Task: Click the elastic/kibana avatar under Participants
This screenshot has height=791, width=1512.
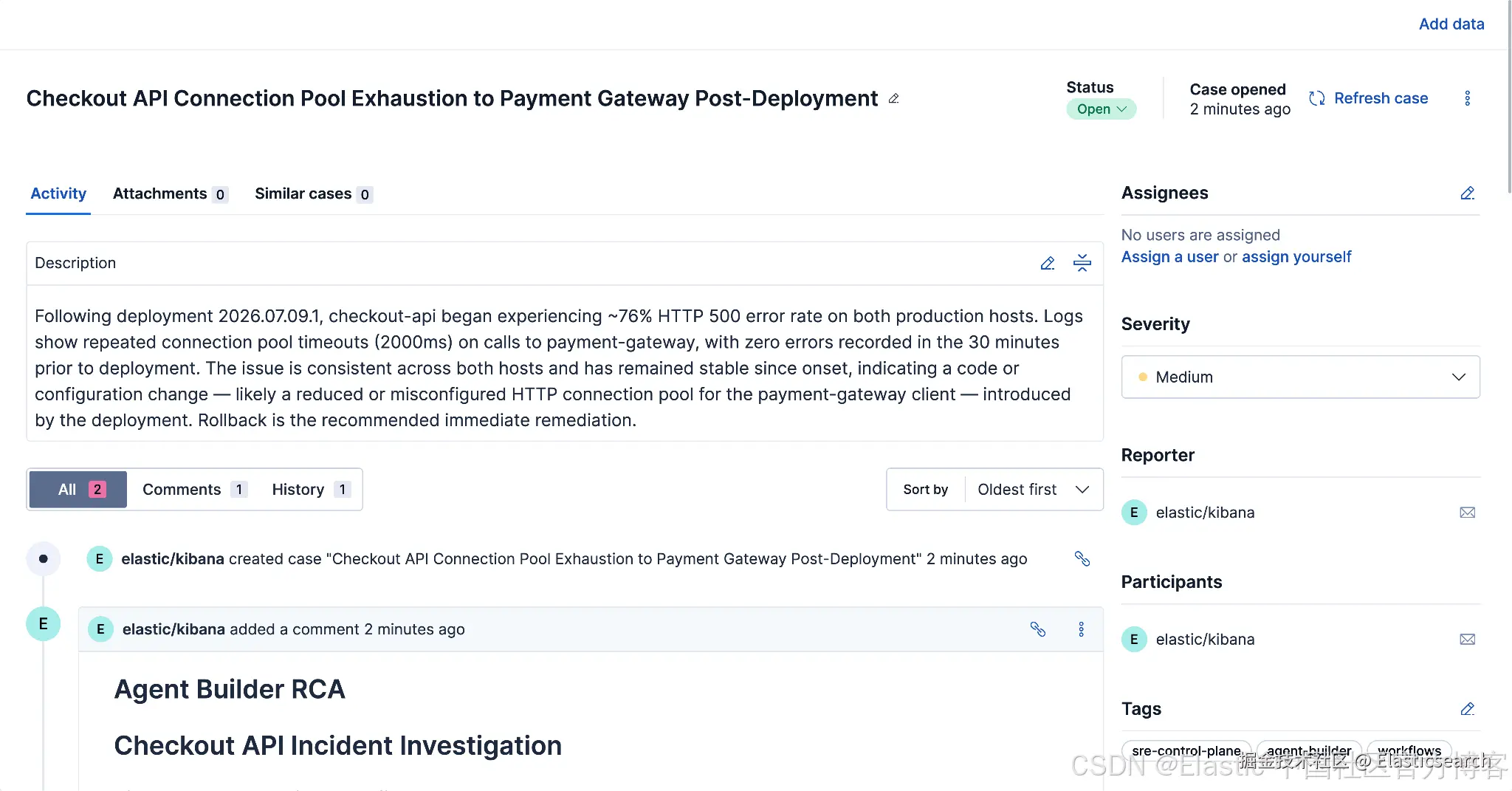Action: tap(1134, 640)
